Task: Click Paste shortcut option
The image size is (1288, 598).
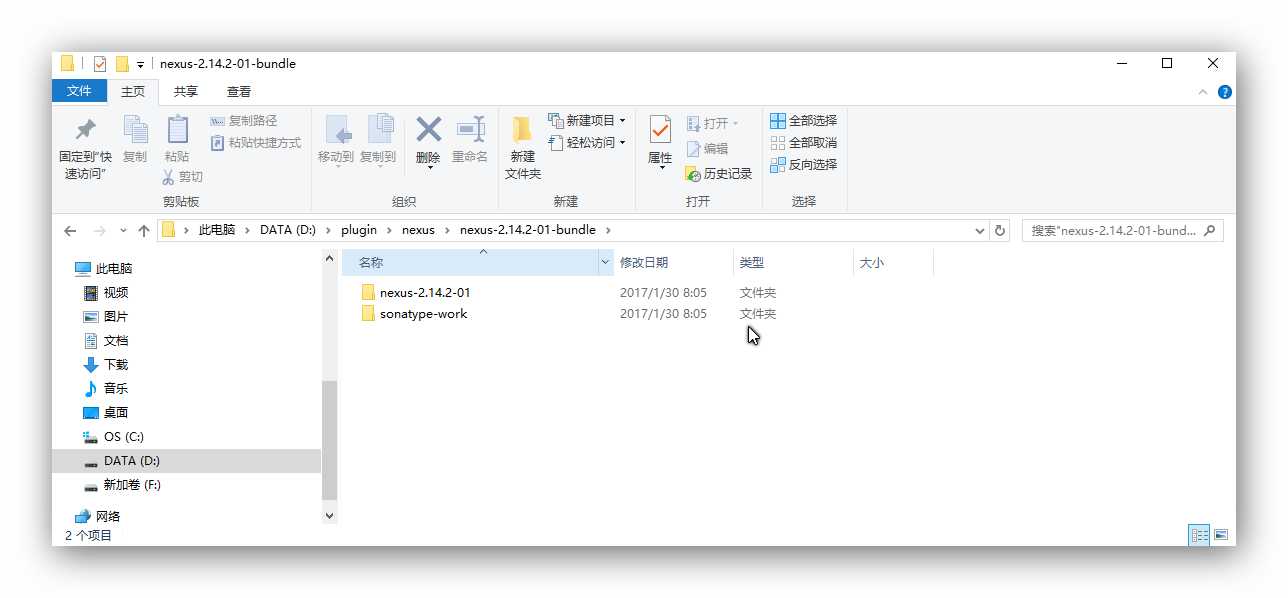Action: click(255, 143)
